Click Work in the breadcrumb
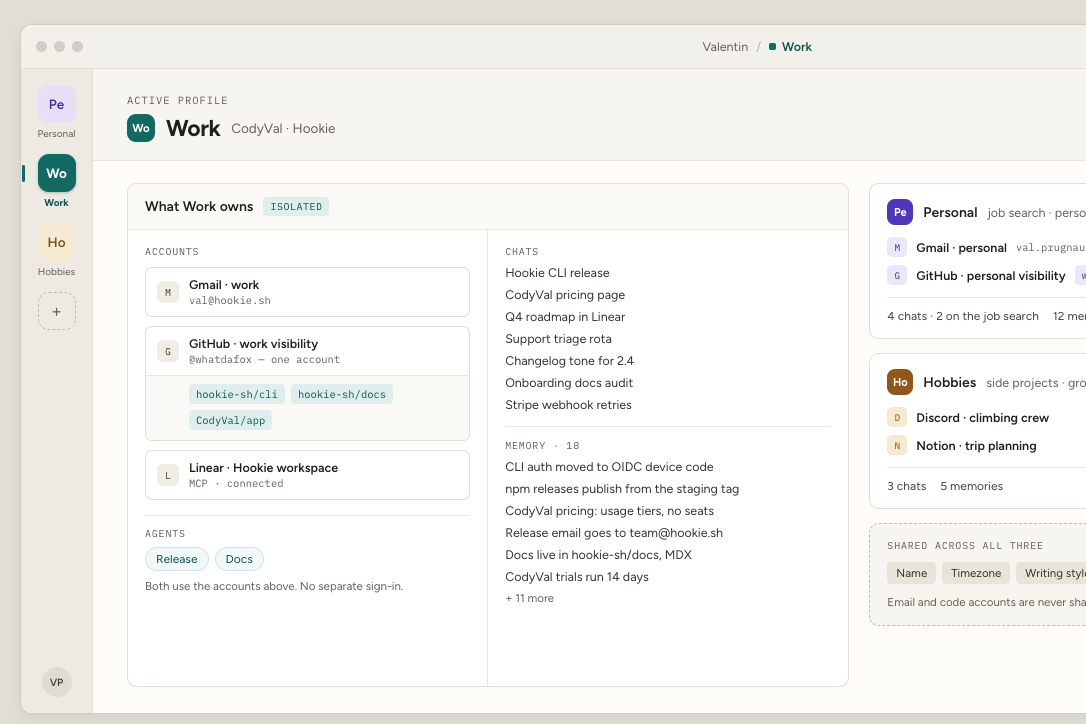 point(796,46)
